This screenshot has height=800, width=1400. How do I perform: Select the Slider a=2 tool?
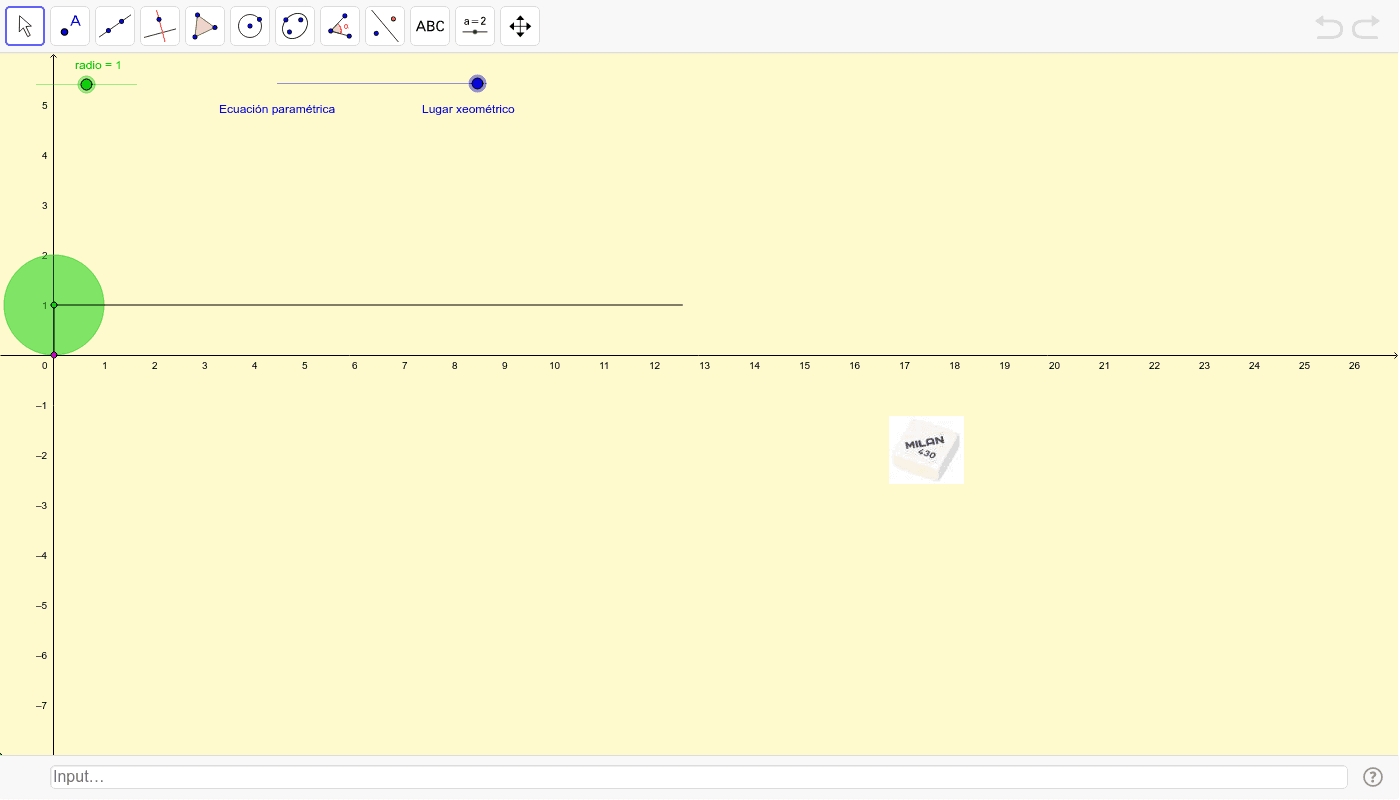point(475,26)
